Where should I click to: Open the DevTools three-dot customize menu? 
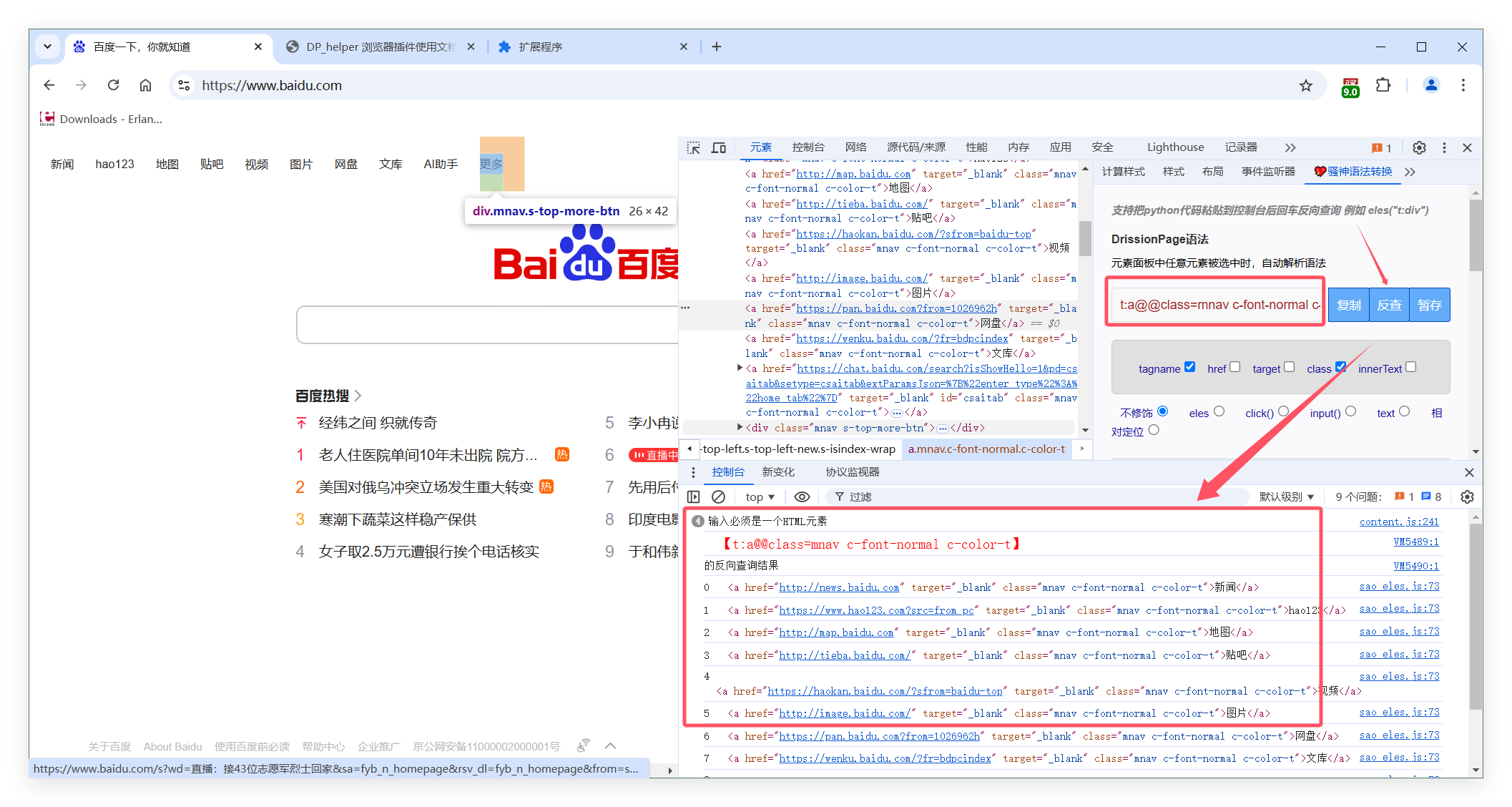(x=1444, y=147)
